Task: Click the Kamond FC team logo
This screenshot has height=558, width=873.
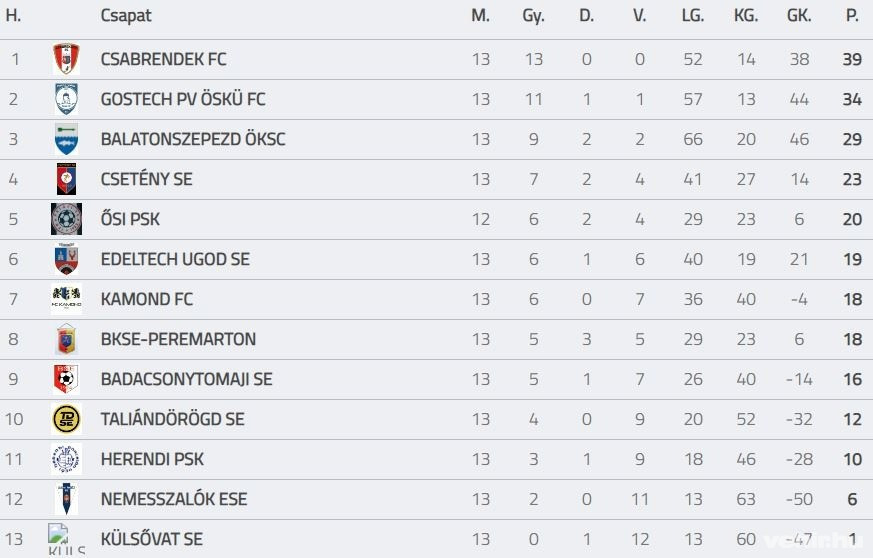Action: pos(66,299)
